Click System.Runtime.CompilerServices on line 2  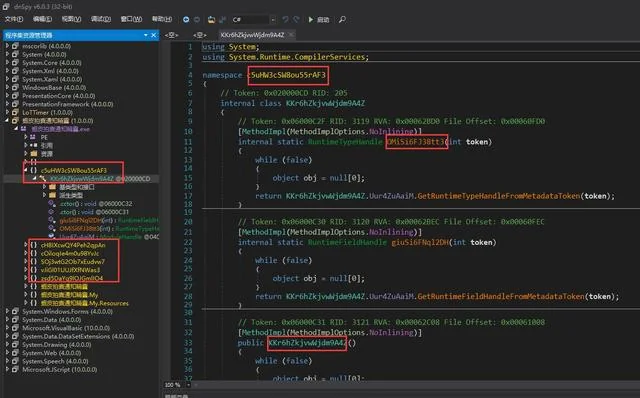pos(298,57)
